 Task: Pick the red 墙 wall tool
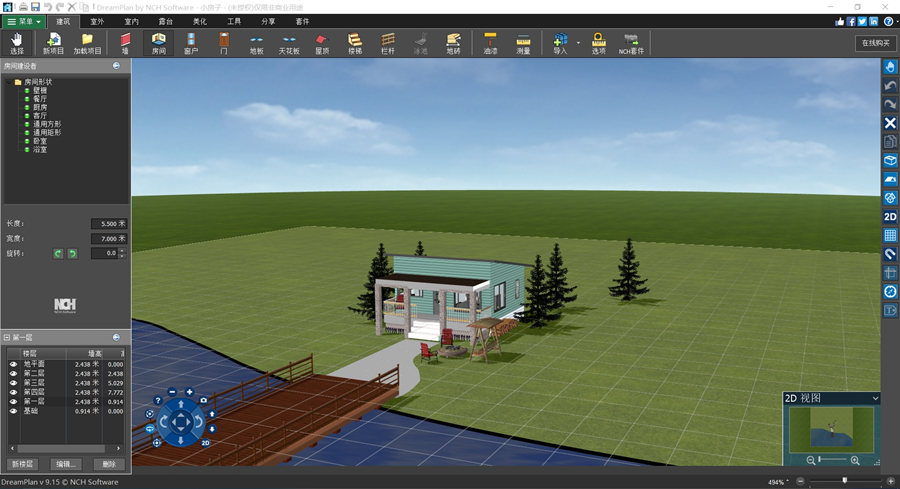(x=125, y=44)
